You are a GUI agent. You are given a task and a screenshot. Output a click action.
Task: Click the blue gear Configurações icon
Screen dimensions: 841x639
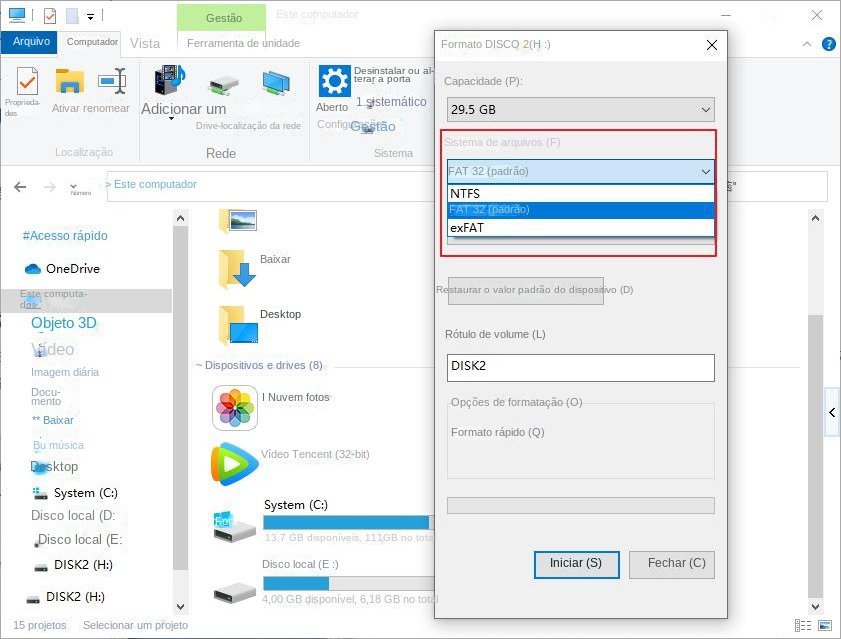pos(333,81)
